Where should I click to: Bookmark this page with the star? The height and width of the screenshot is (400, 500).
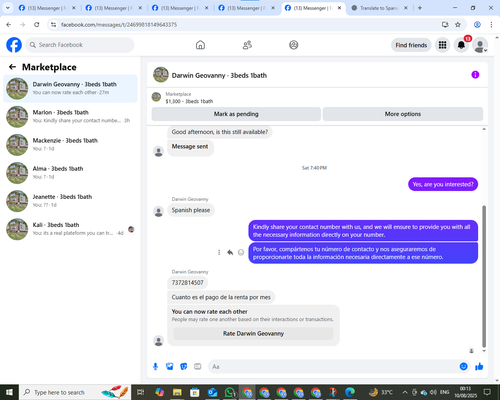point(458,24)
